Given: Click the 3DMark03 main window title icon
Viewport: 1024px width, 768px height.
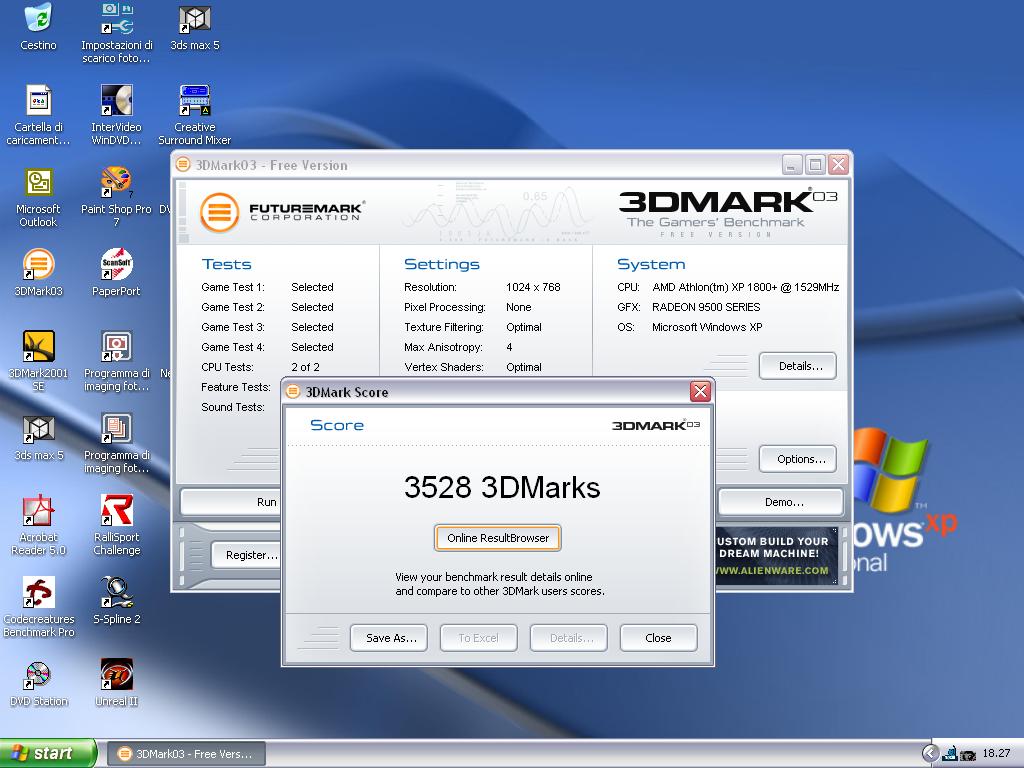Looking at the screenshot, I should (x=183, y=165).
